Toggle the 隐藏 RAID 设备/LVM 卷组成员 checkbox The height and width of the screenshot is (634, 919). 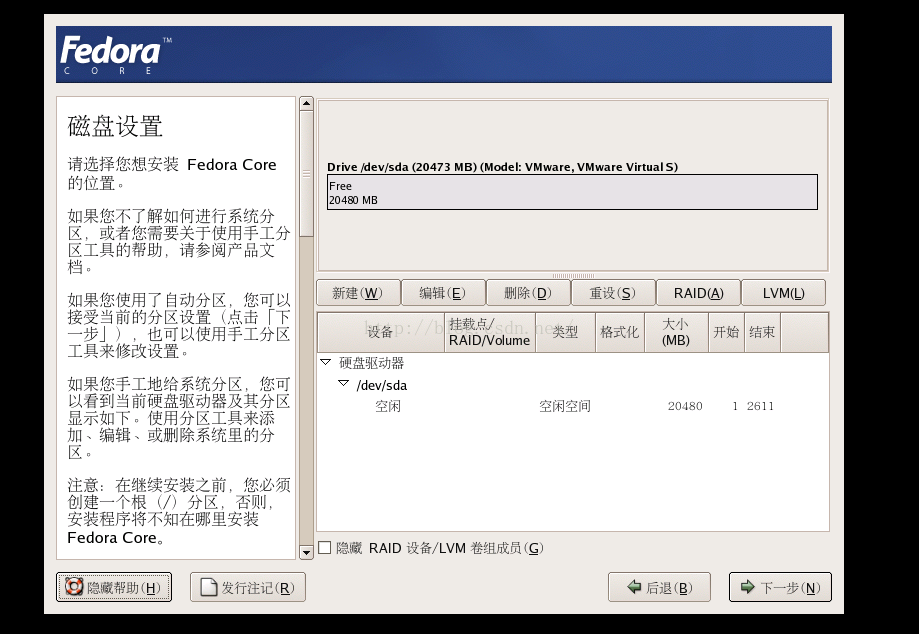click(x=324, y=548)
